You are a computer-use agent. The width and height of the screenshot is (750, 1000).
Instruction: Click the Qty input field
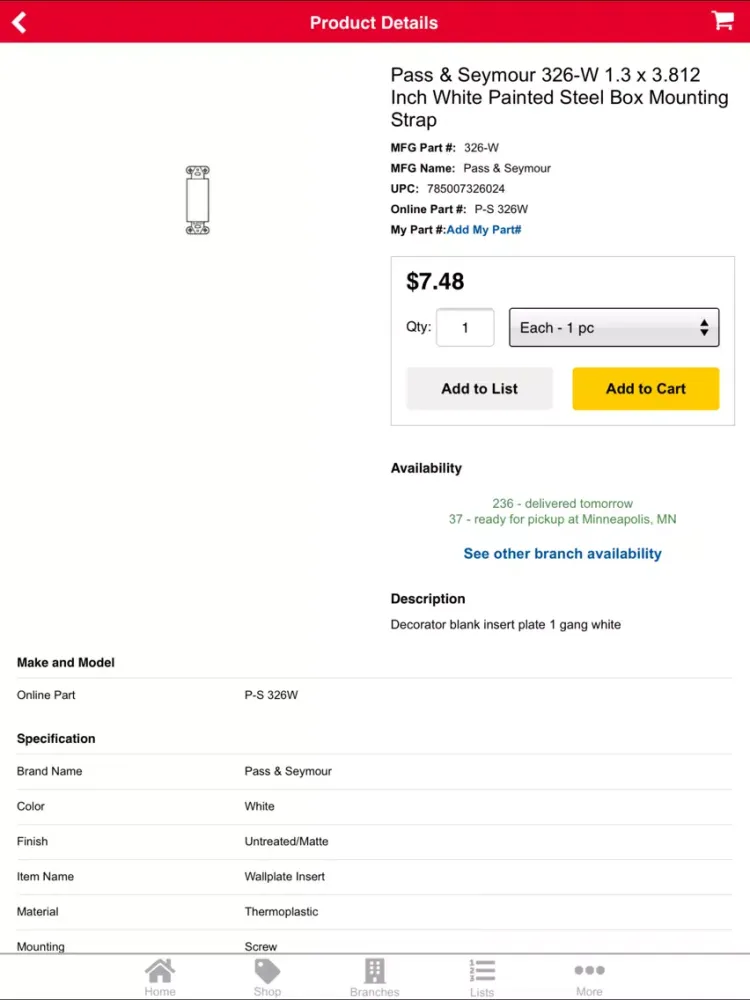[465, 328]
